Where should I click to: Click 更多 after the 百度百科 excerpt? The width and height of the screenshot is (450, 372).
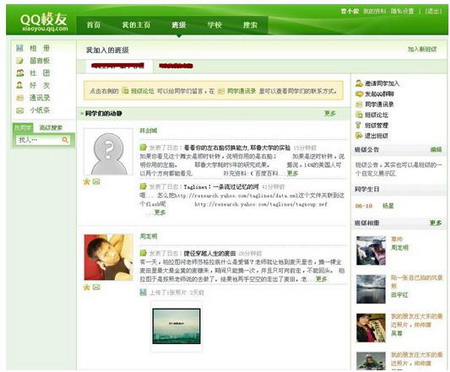pos(292,173)
